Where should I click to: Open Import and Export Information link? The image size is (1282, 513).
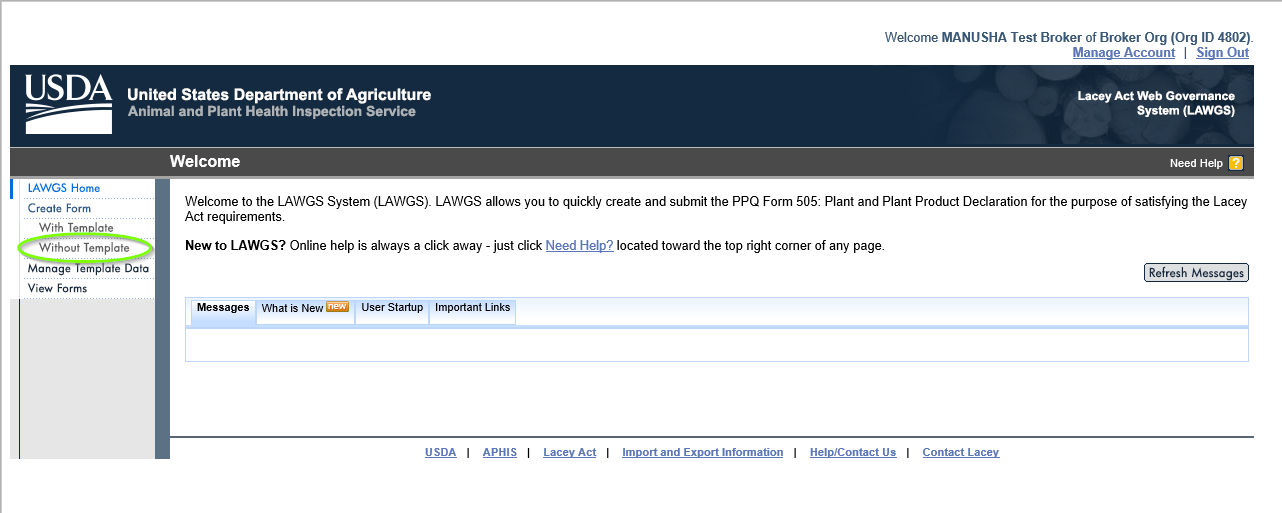tap(702, 452)
